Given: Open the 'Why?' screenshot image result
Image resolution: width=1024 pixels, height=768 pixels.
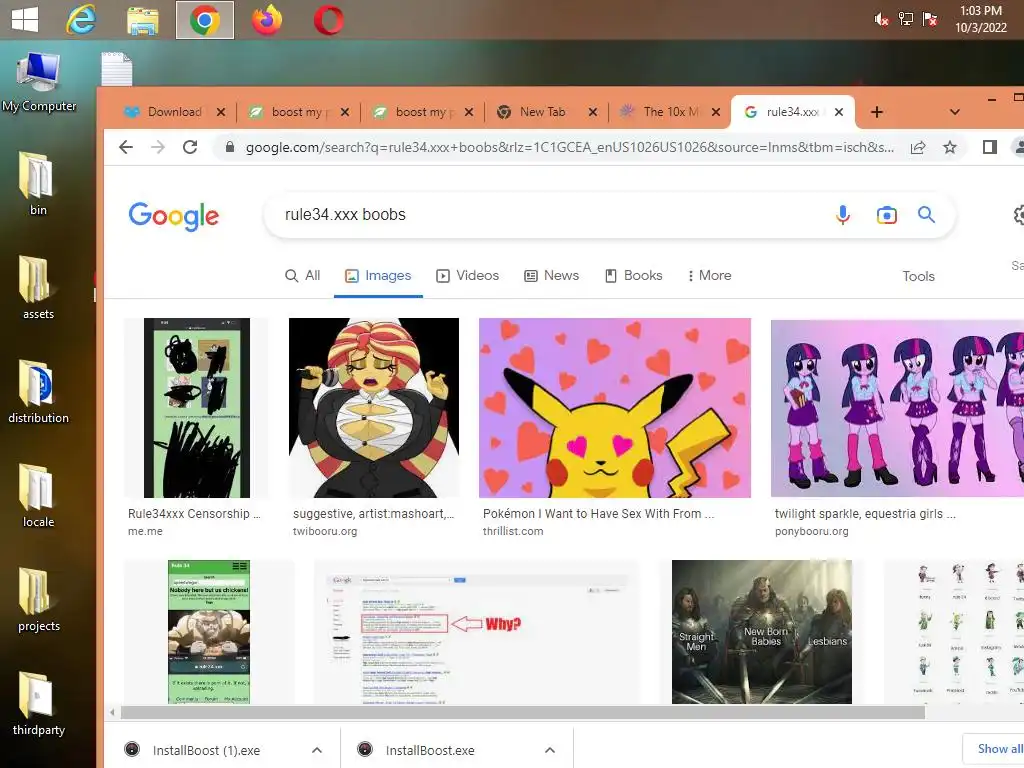Looking at the screenshot, I should click(476, 632).
